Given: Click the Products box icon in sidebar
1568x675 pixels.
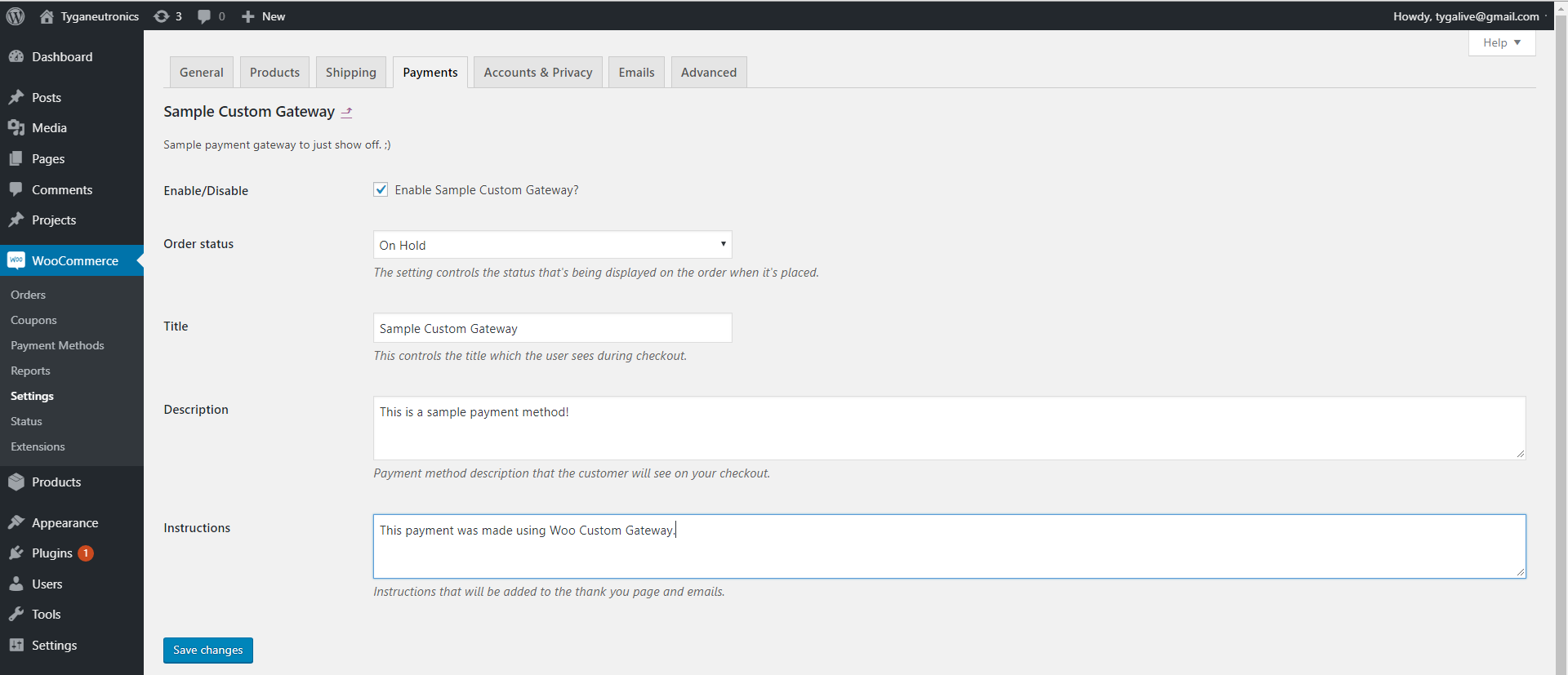Looking at the screenshot, I should (x=16, y=482).
